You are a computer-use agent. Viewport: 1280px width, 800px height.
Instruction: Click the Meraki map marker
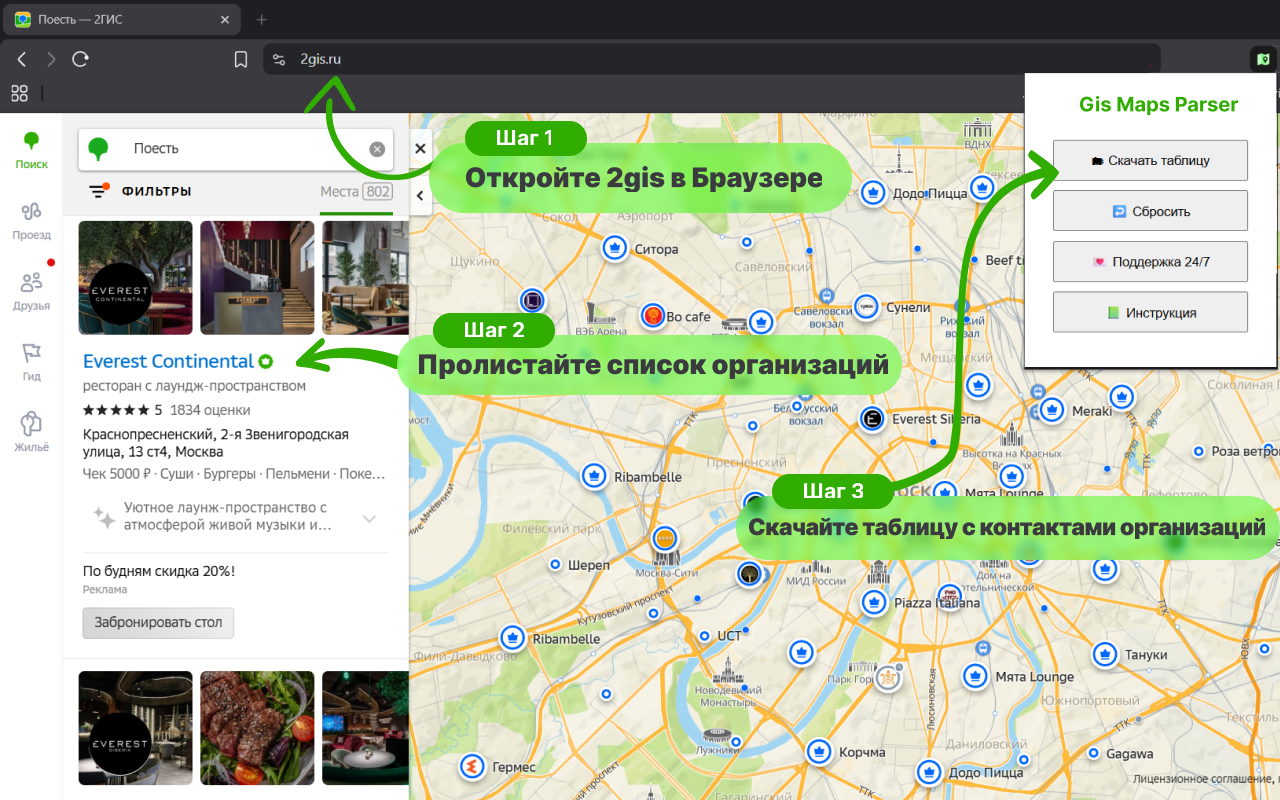1051,410
